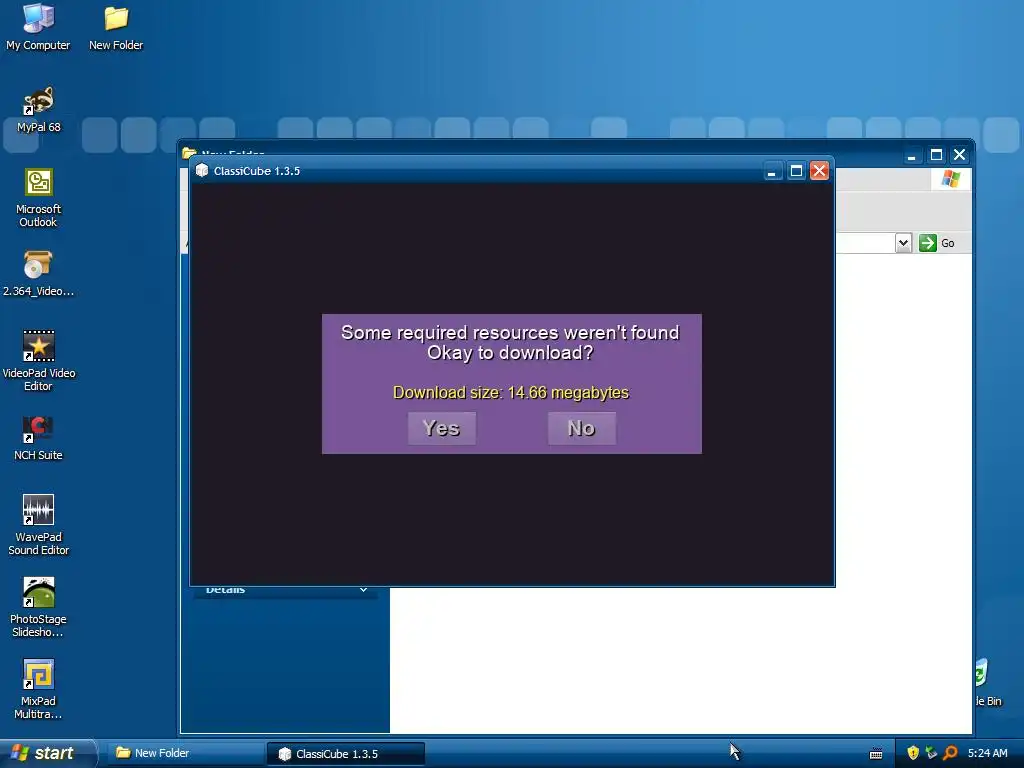Click the Download size 14.66 megabytes text
Screen dimensions: 1024x768
pos(511,392)
